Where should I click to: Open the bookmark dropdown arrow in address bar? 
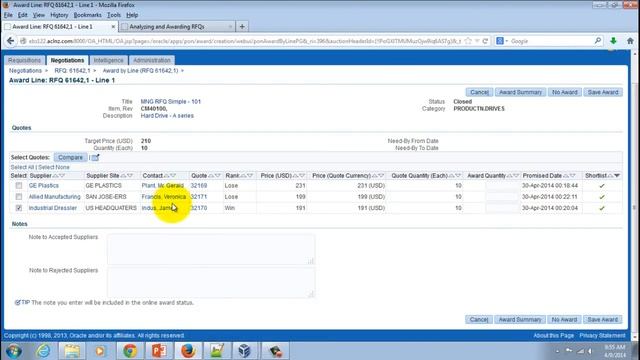(x=477, y=41)
